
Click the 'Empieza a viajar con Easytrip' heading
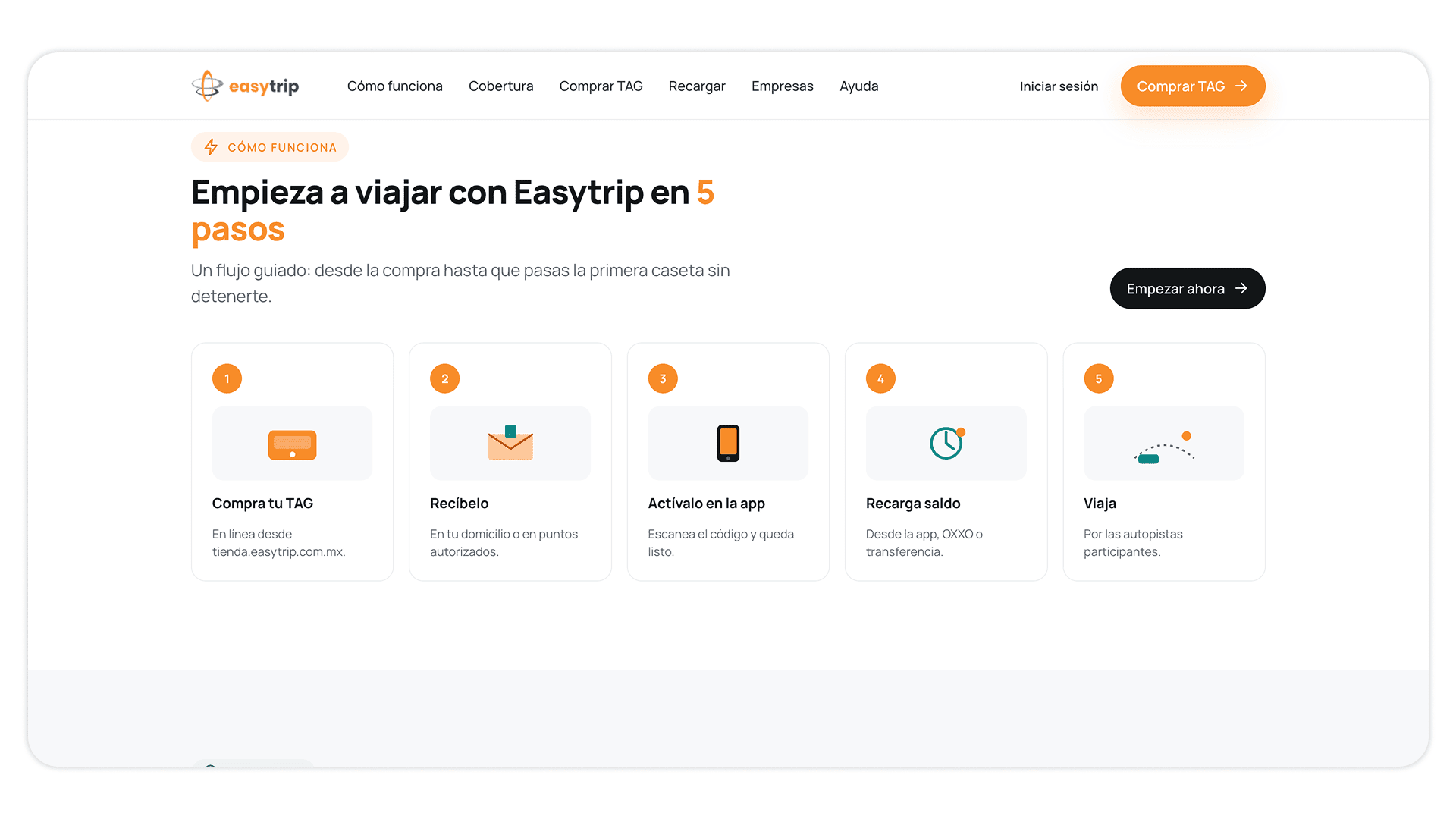(453, 211)
